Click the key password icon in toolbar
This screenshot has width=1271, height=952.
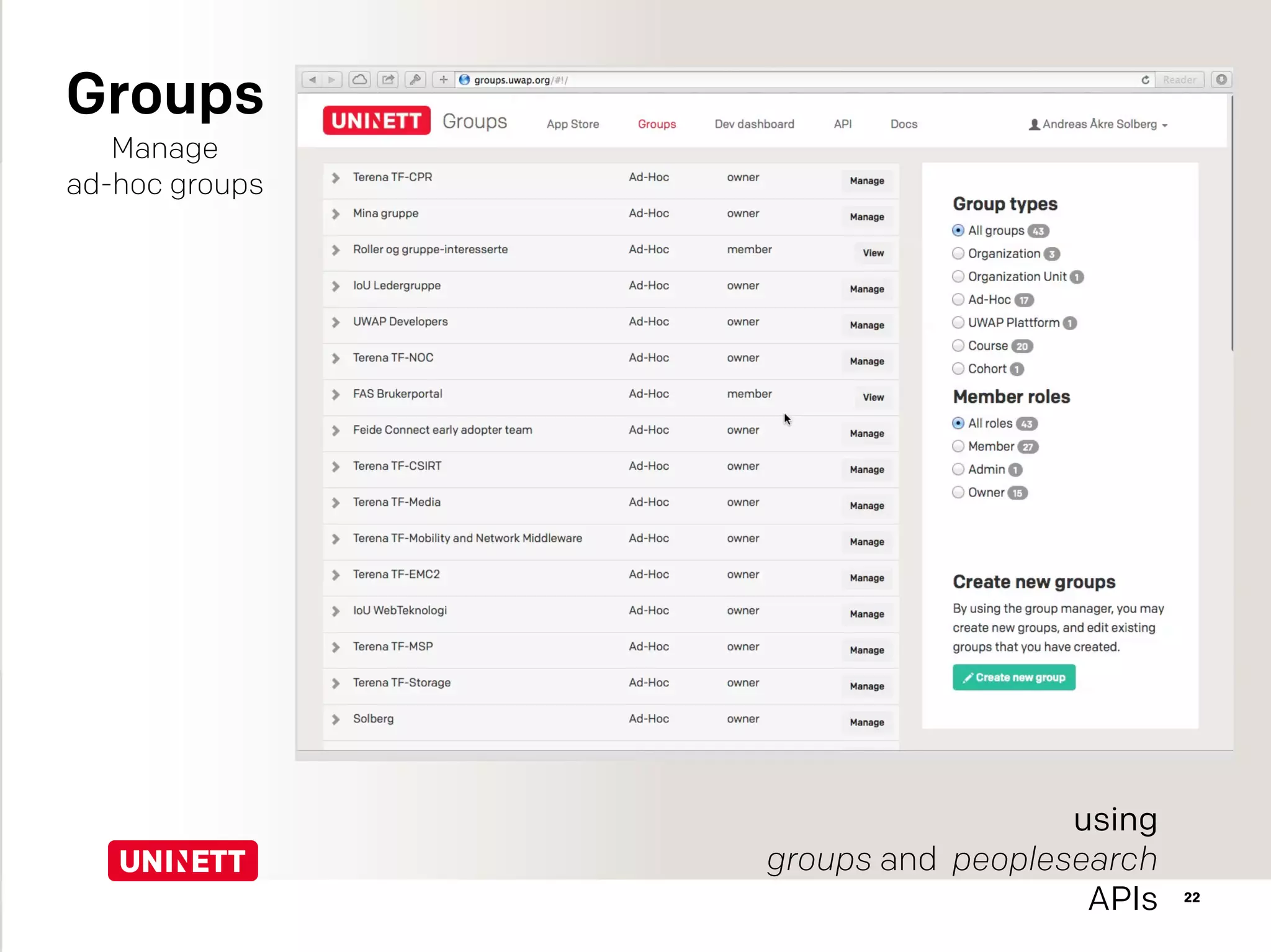(x=415, y=79)
